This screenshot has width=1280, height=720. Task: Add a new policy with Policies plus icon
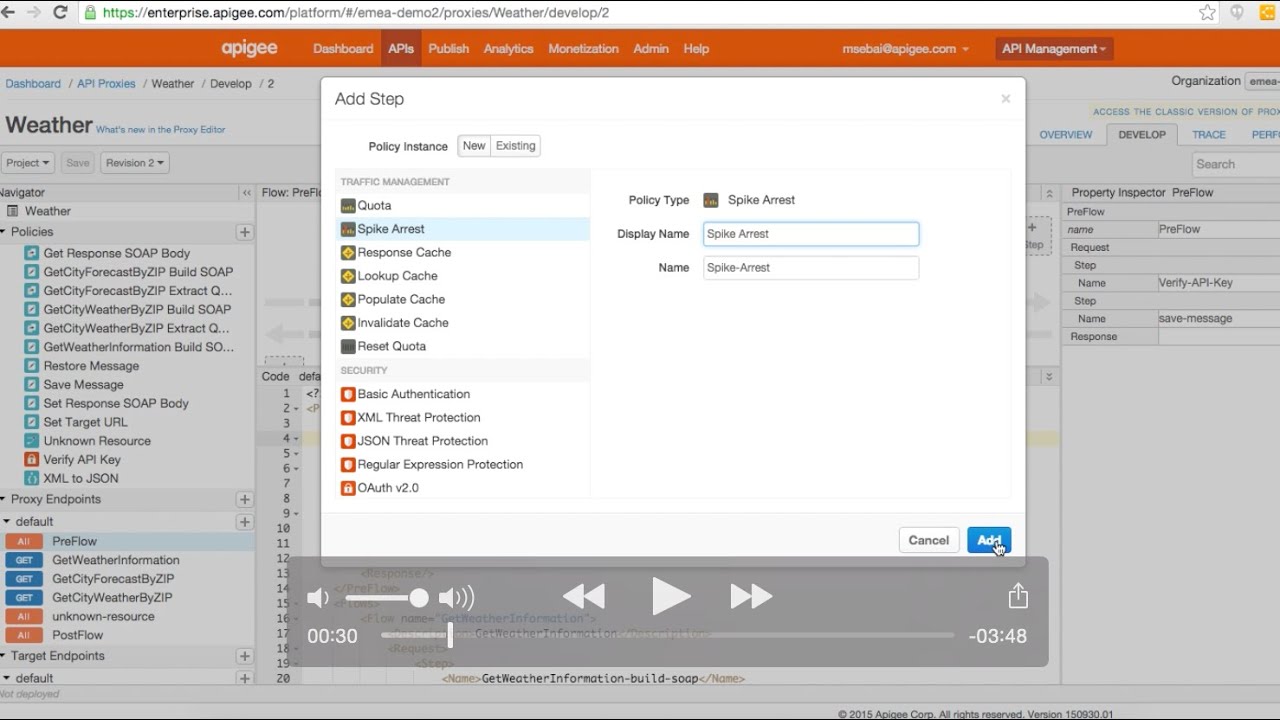pyautogui.click(x=244, y=232)
